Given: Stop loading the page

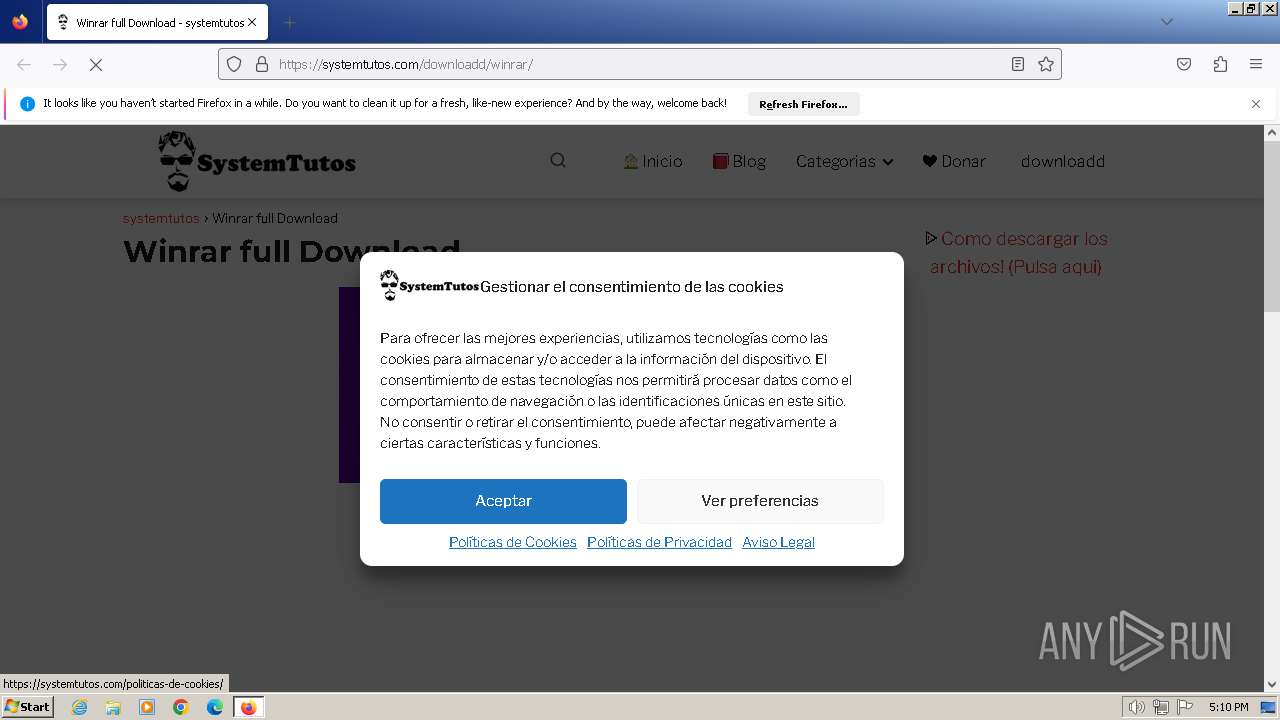Looking at the screenshot, I should click(96, 64).
